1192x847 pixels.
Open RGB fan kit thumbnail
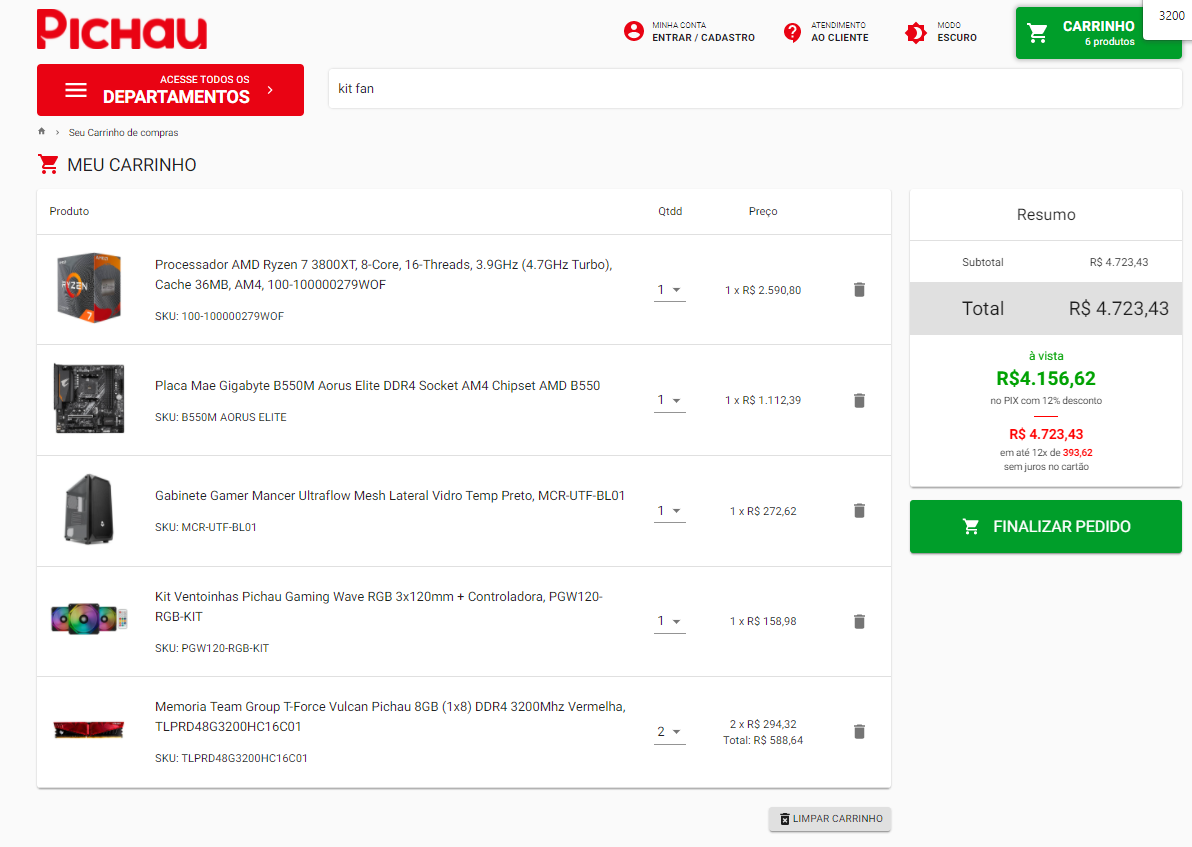tap(89, 619)
